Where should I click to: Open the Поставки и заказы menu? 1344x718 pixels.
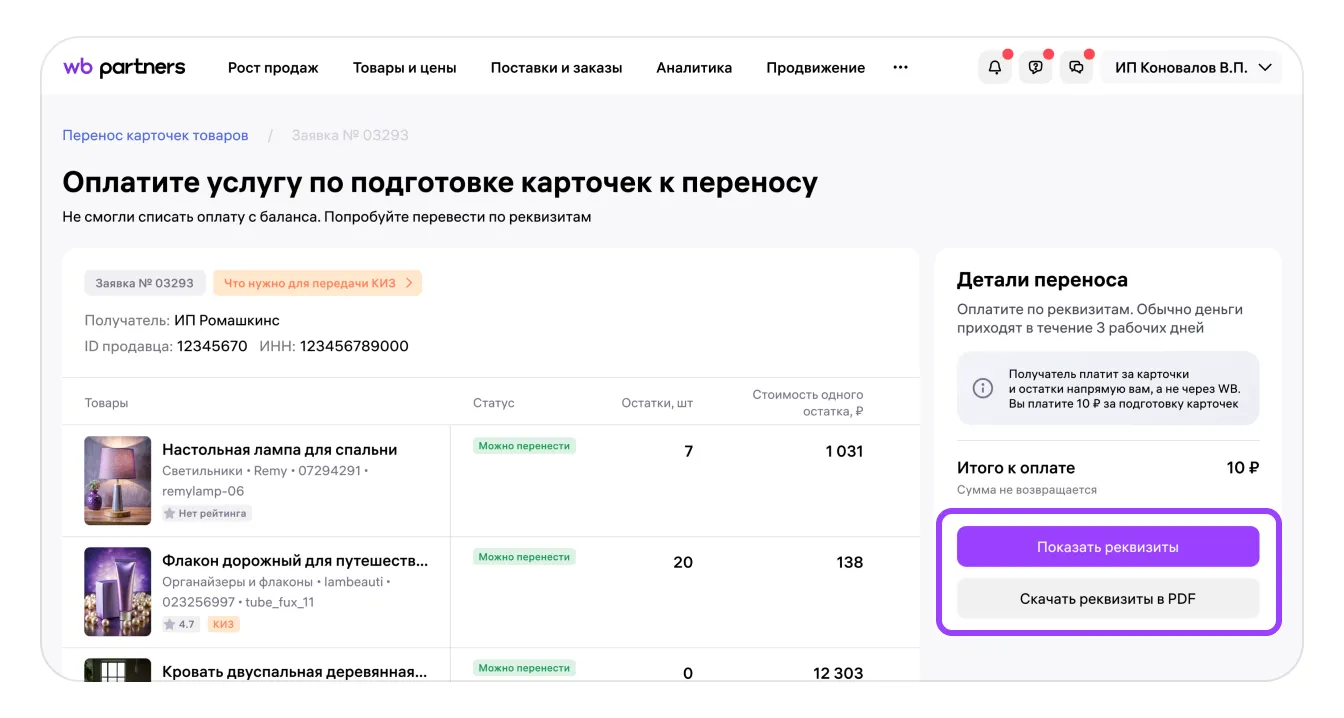tap(556, 68)
